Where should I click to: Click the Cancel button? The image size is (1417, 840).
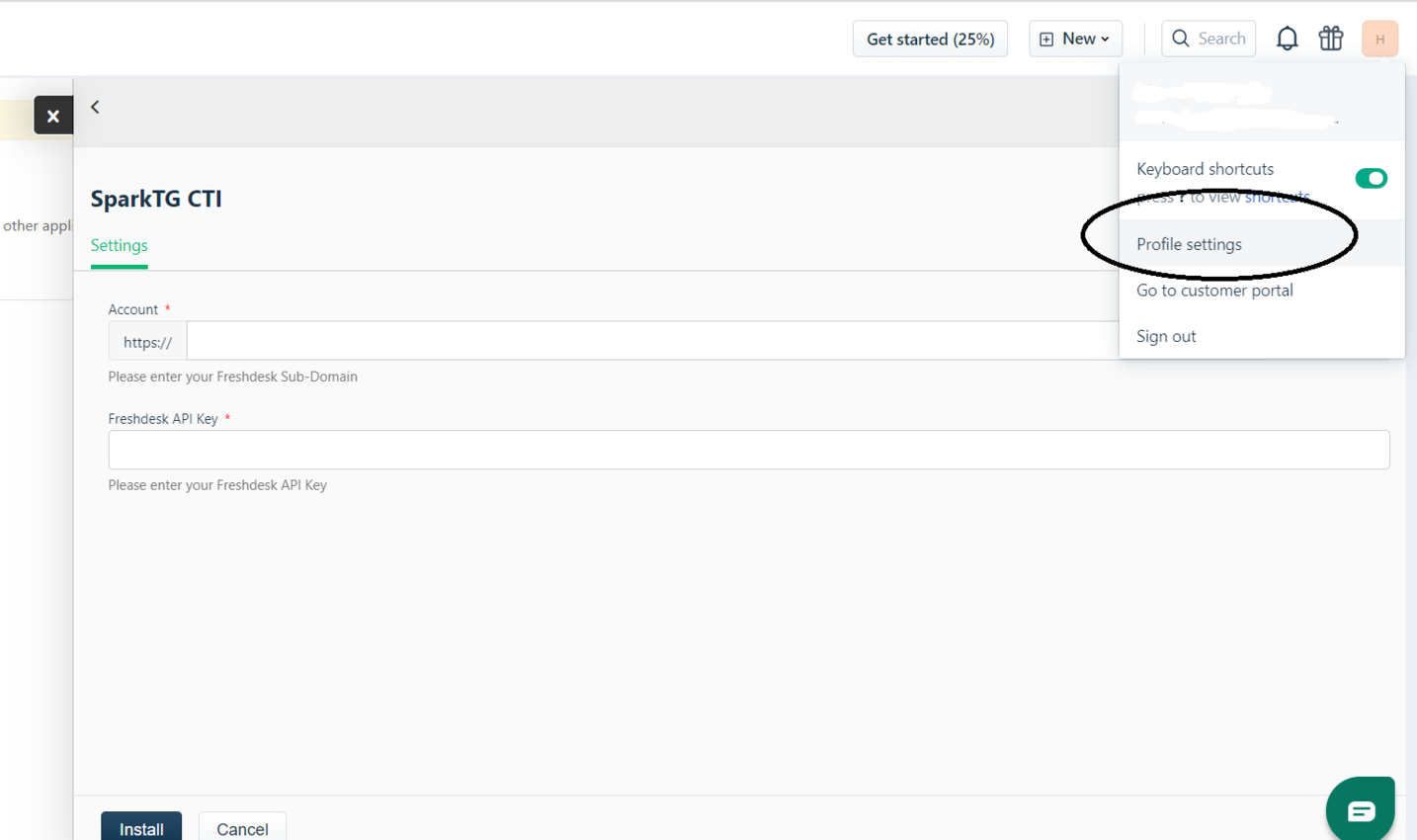tap(242, 829)
